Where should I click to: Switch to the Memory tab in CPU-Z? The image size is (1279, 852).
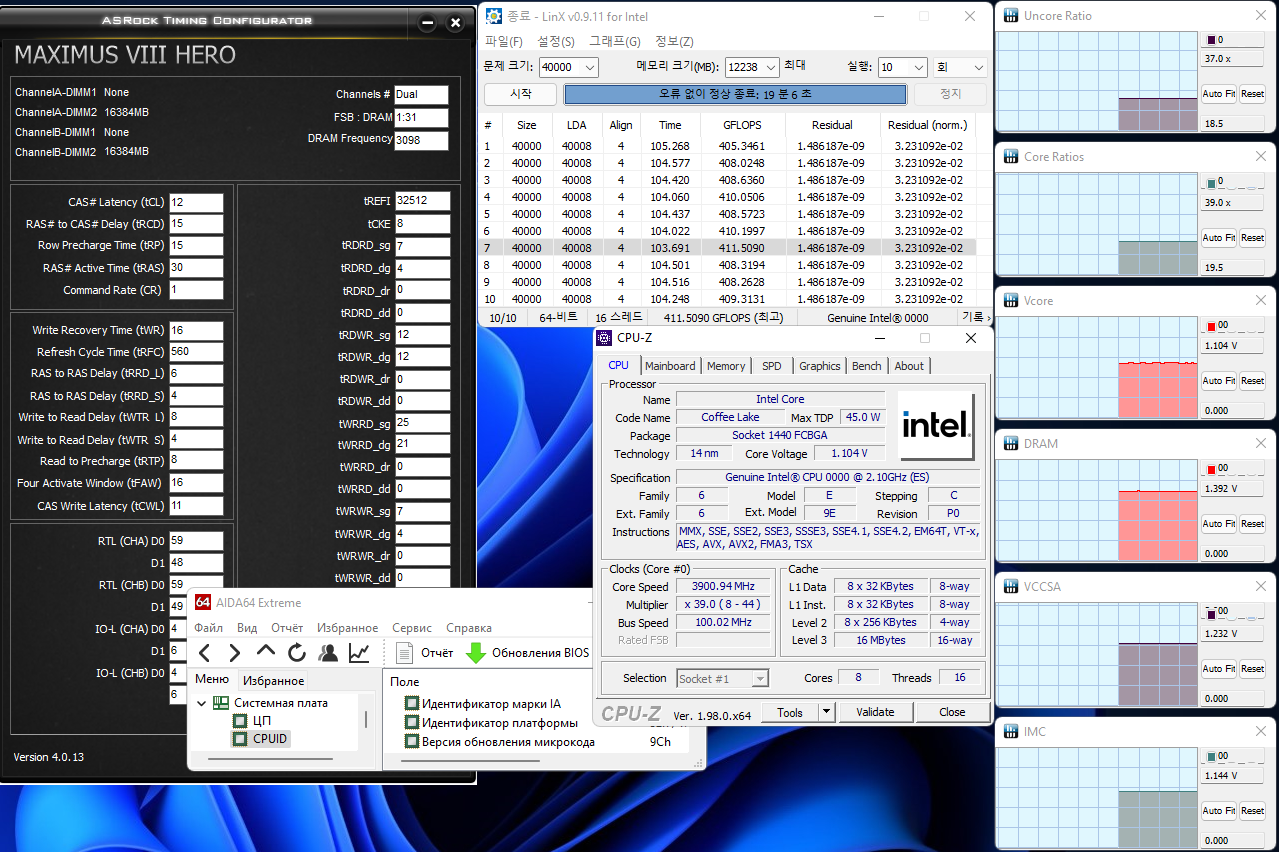[726, 366]
